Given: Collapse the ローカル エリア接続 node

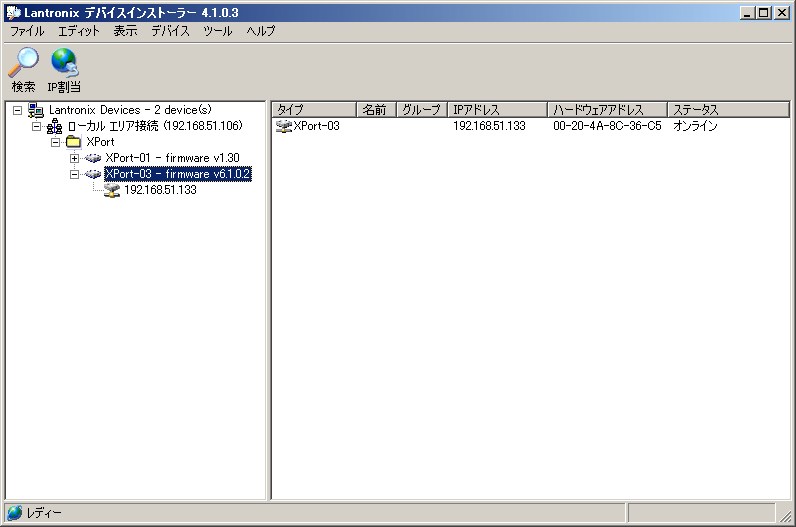Looking at the screenshot, I should pyautogui.click(x=36, y=126).
